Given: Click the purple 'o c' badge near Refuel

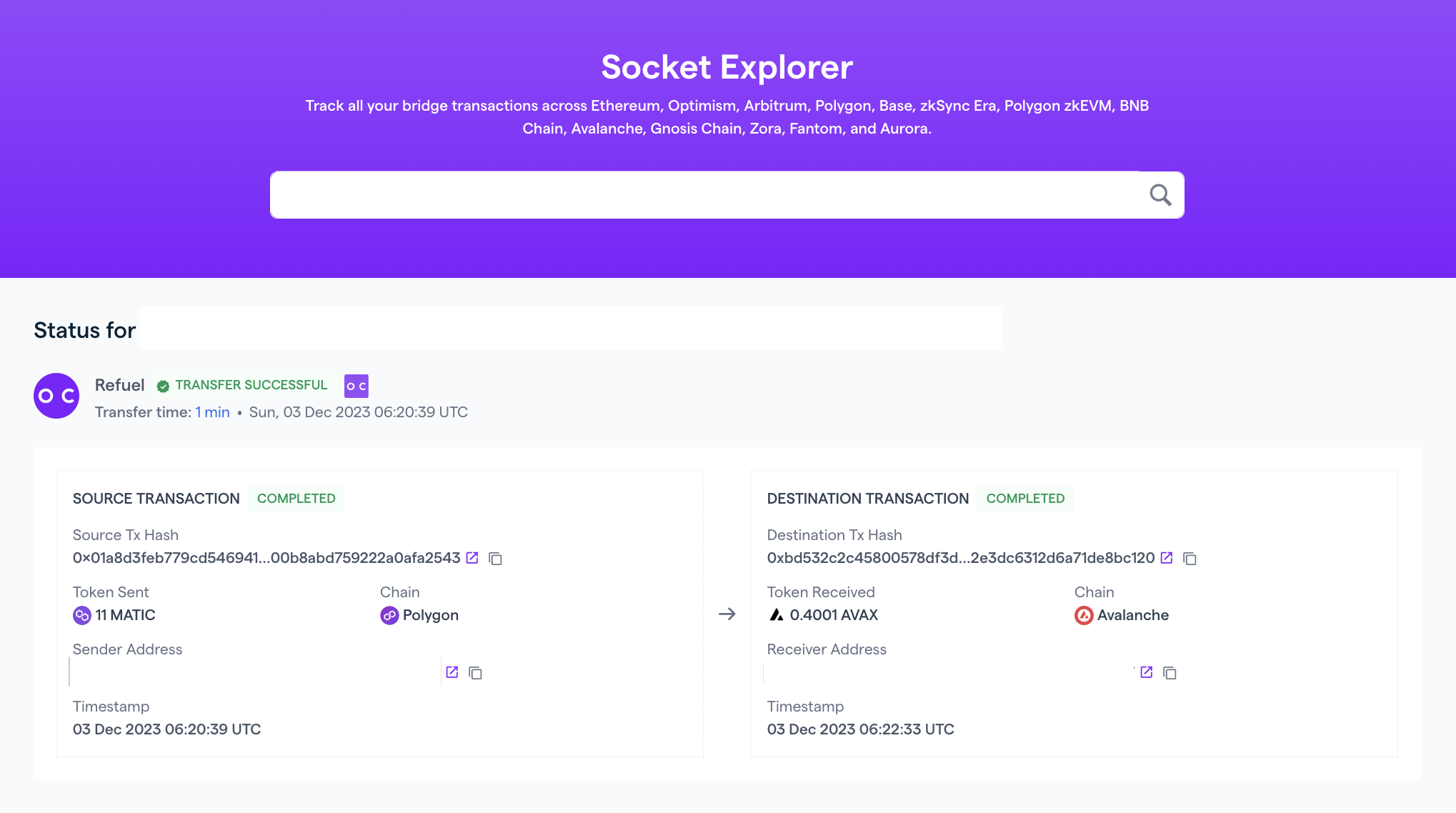Looking at the screenshot, I should [x=356, y=385].
